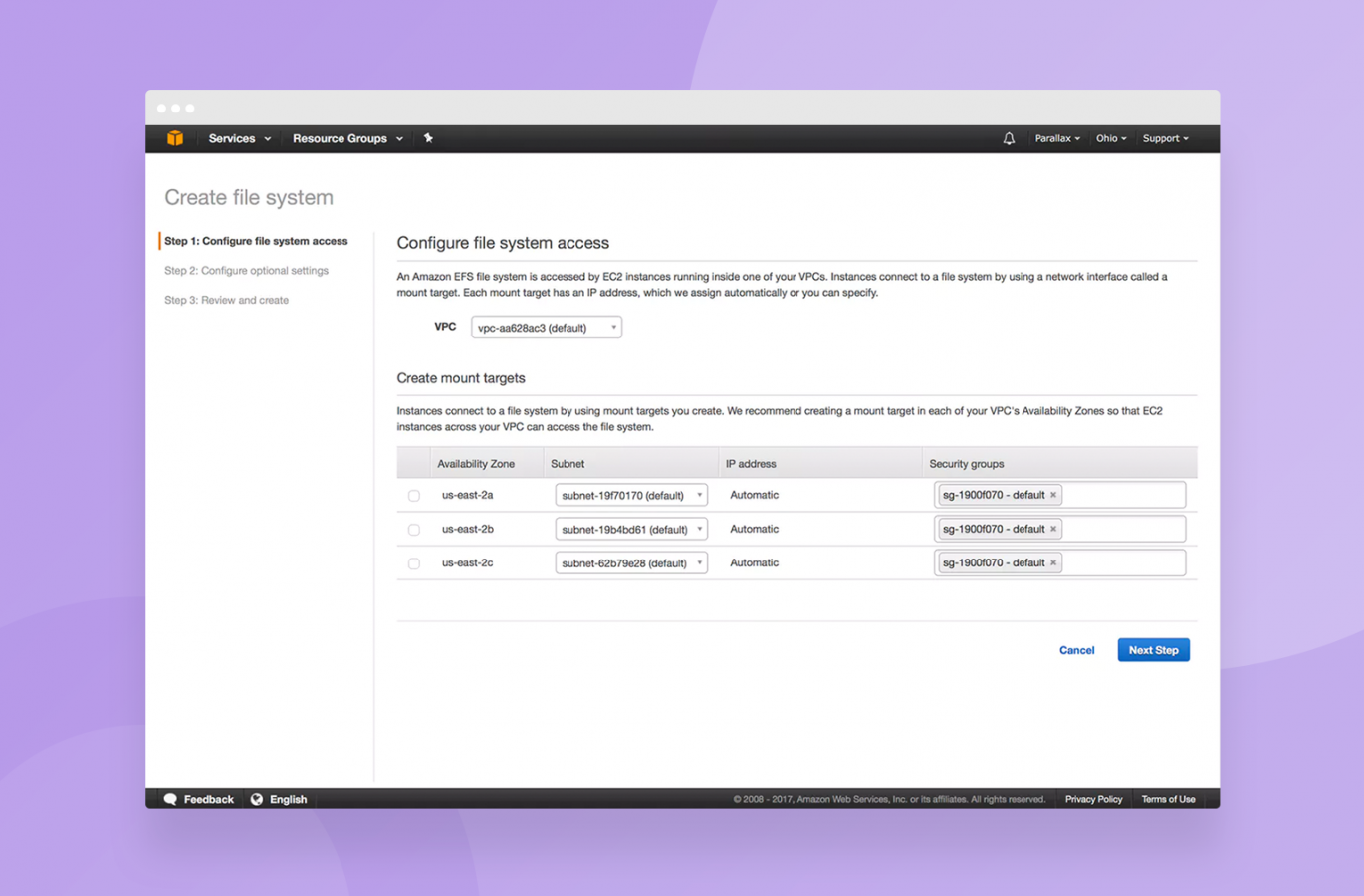1364x896 pixels.
Task: Click security groups field for us-east-2b
Action: pyautogui.click(x=1059, y=529)
